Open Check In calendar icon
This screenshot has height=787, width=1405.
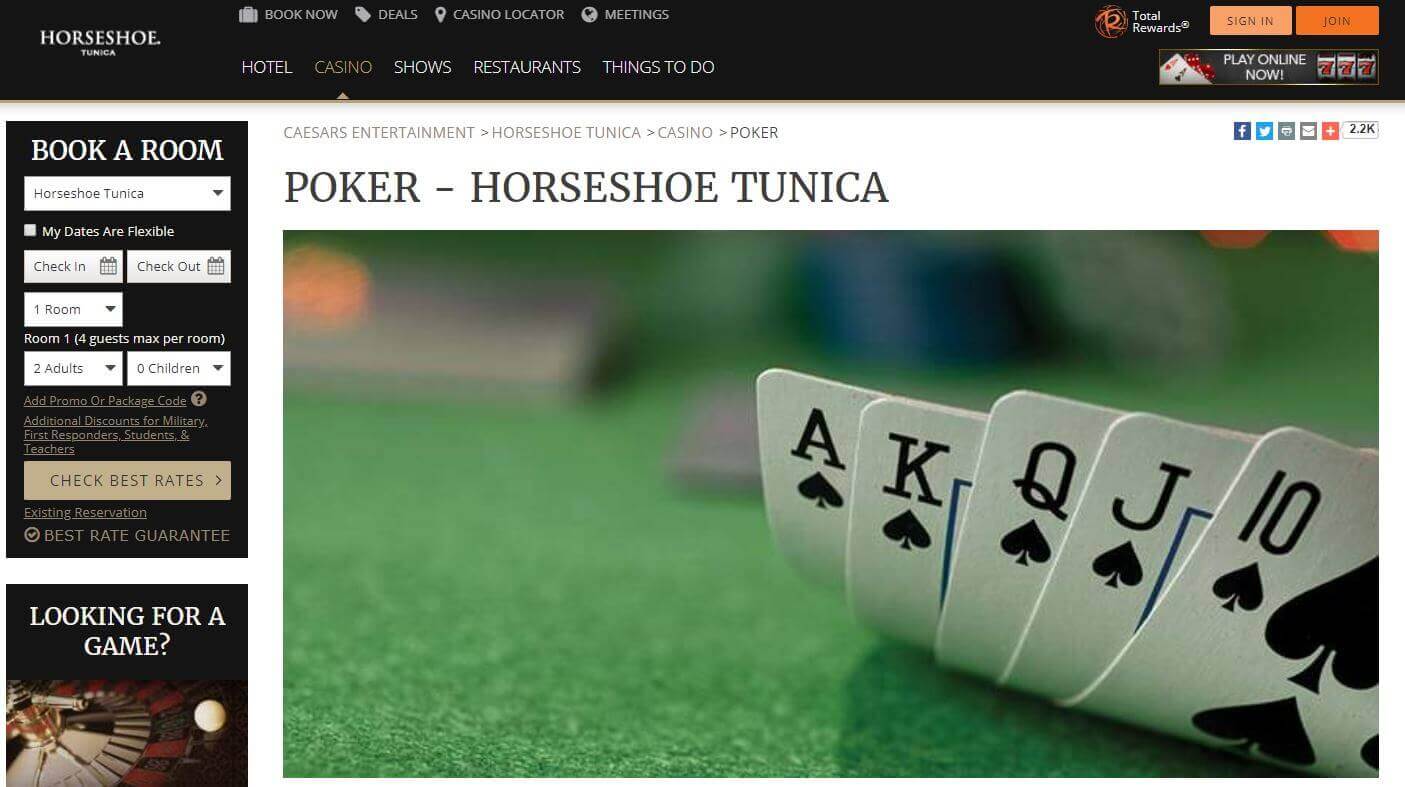(x=108, y=266)
